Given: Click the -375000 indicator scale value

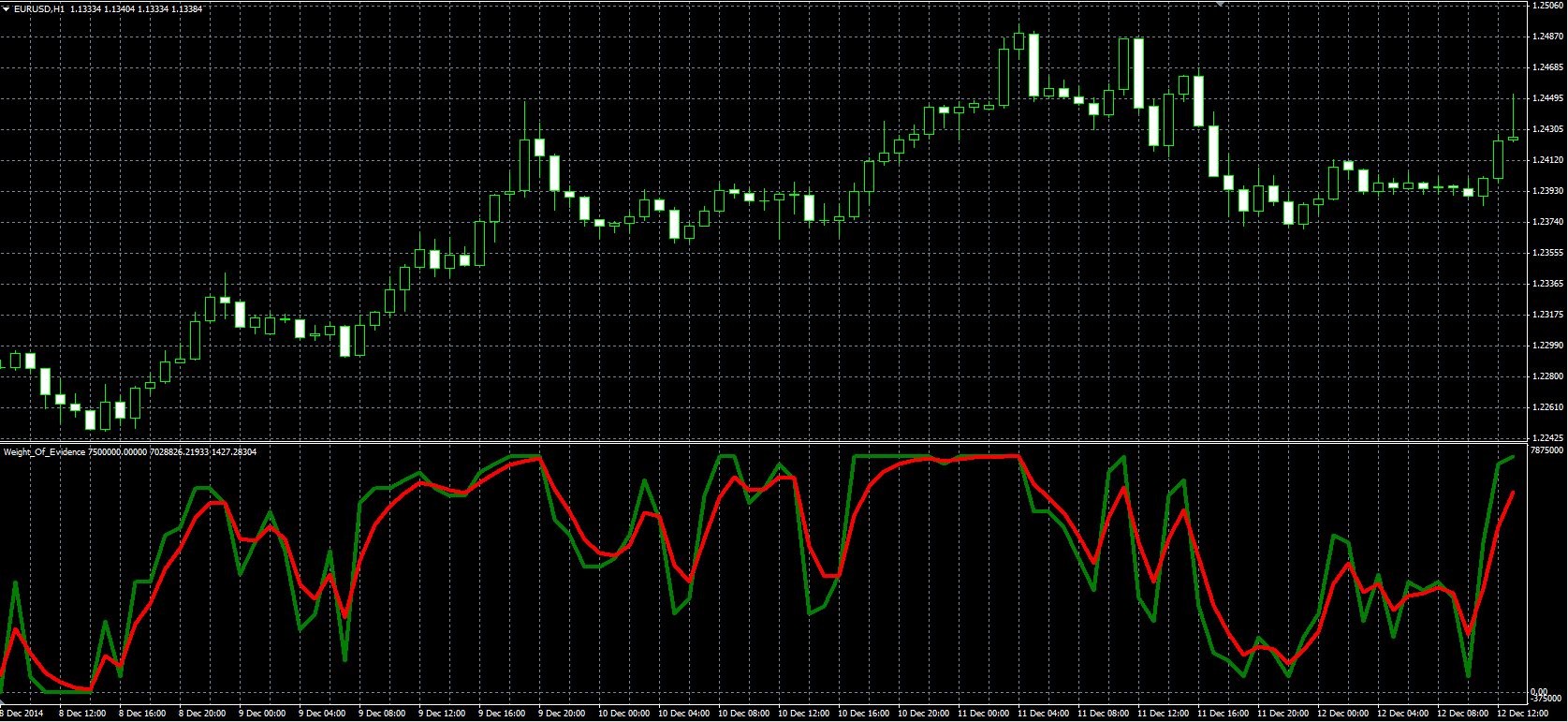Looking at the screenshot, I should (1547, 699).
